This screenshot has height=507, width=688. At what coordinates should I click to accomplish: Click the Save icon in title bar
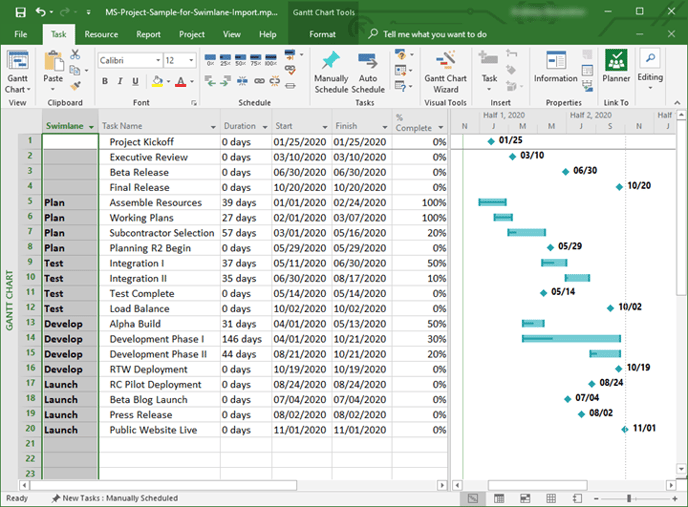pyautogui.click(x=20, y=12)
